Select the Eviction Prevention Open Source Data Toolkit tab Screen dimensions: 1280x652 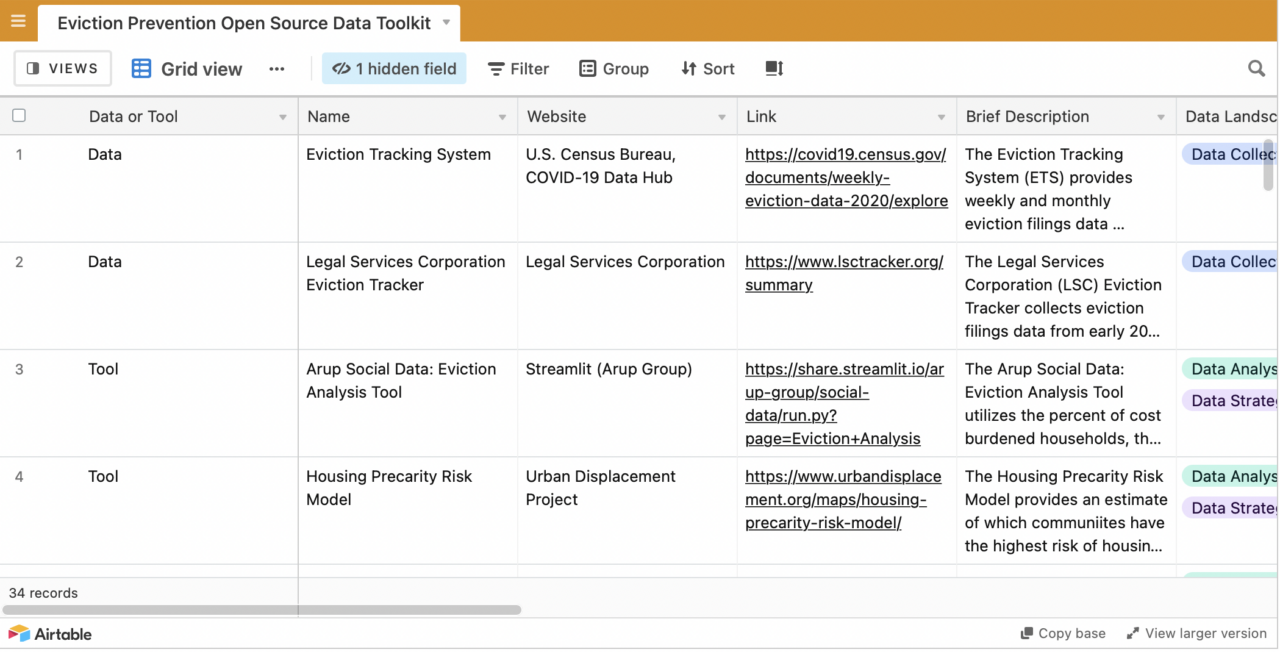250,22
